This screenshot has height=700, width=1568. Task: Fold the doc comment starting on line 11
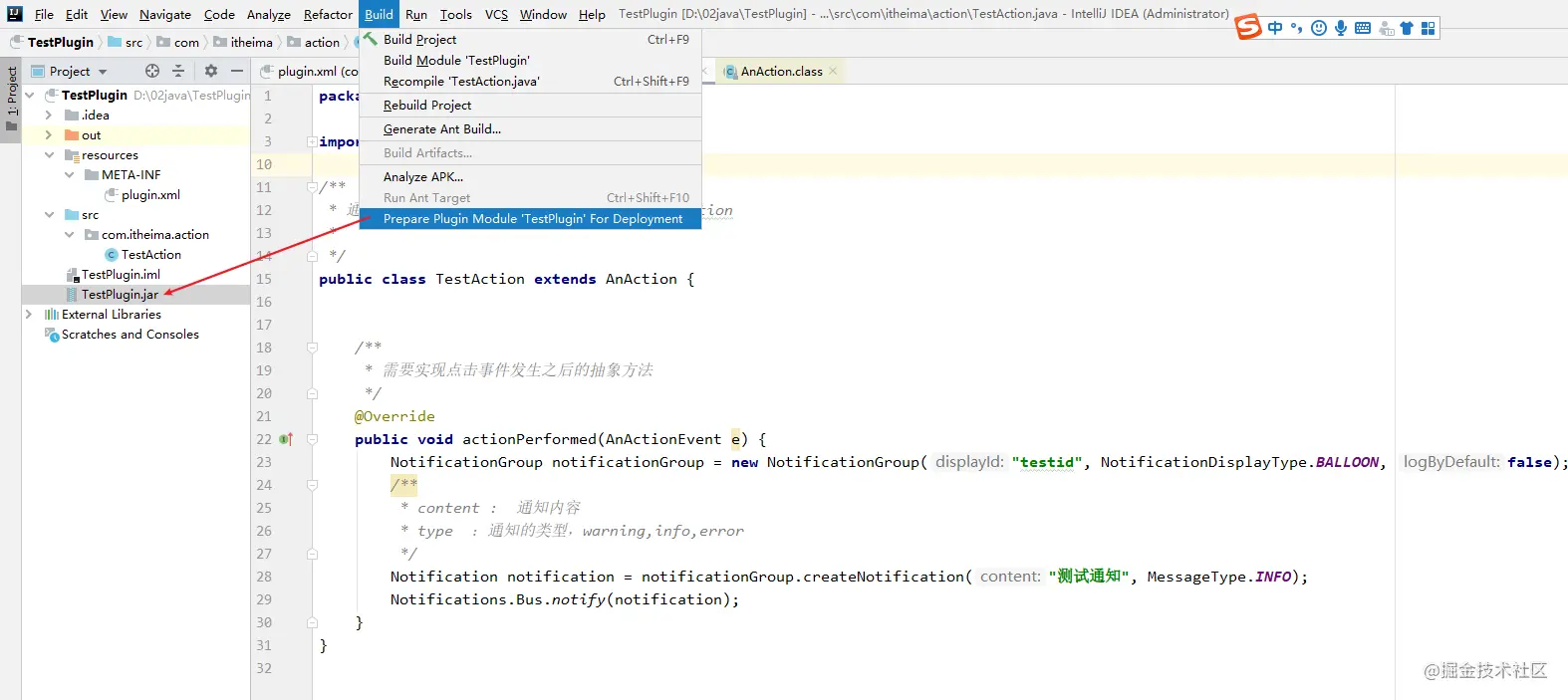point(312,187)
